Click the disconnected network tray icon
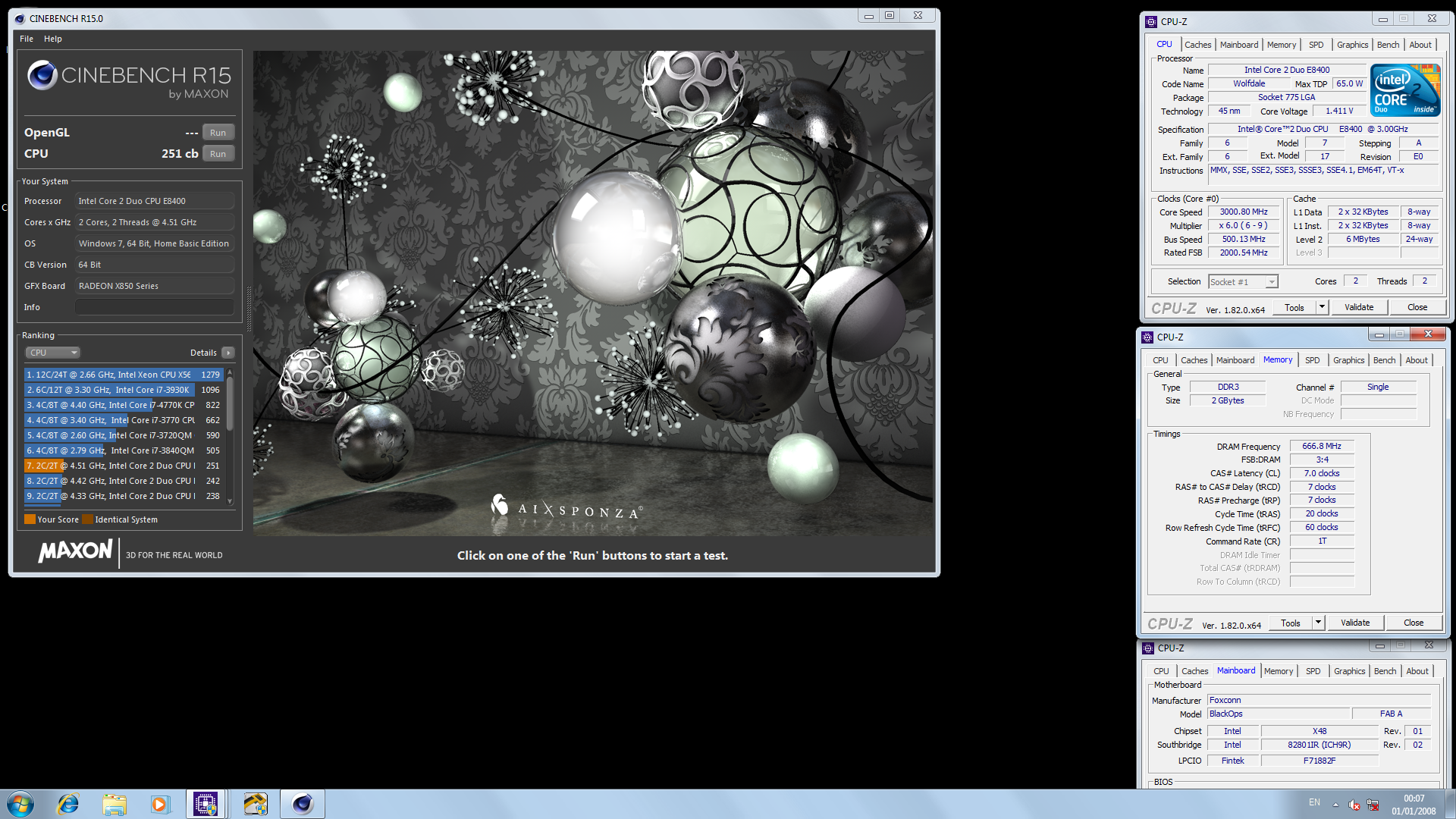The height and width of the screenshot is (819, 1456). [x=1373, y=805]
